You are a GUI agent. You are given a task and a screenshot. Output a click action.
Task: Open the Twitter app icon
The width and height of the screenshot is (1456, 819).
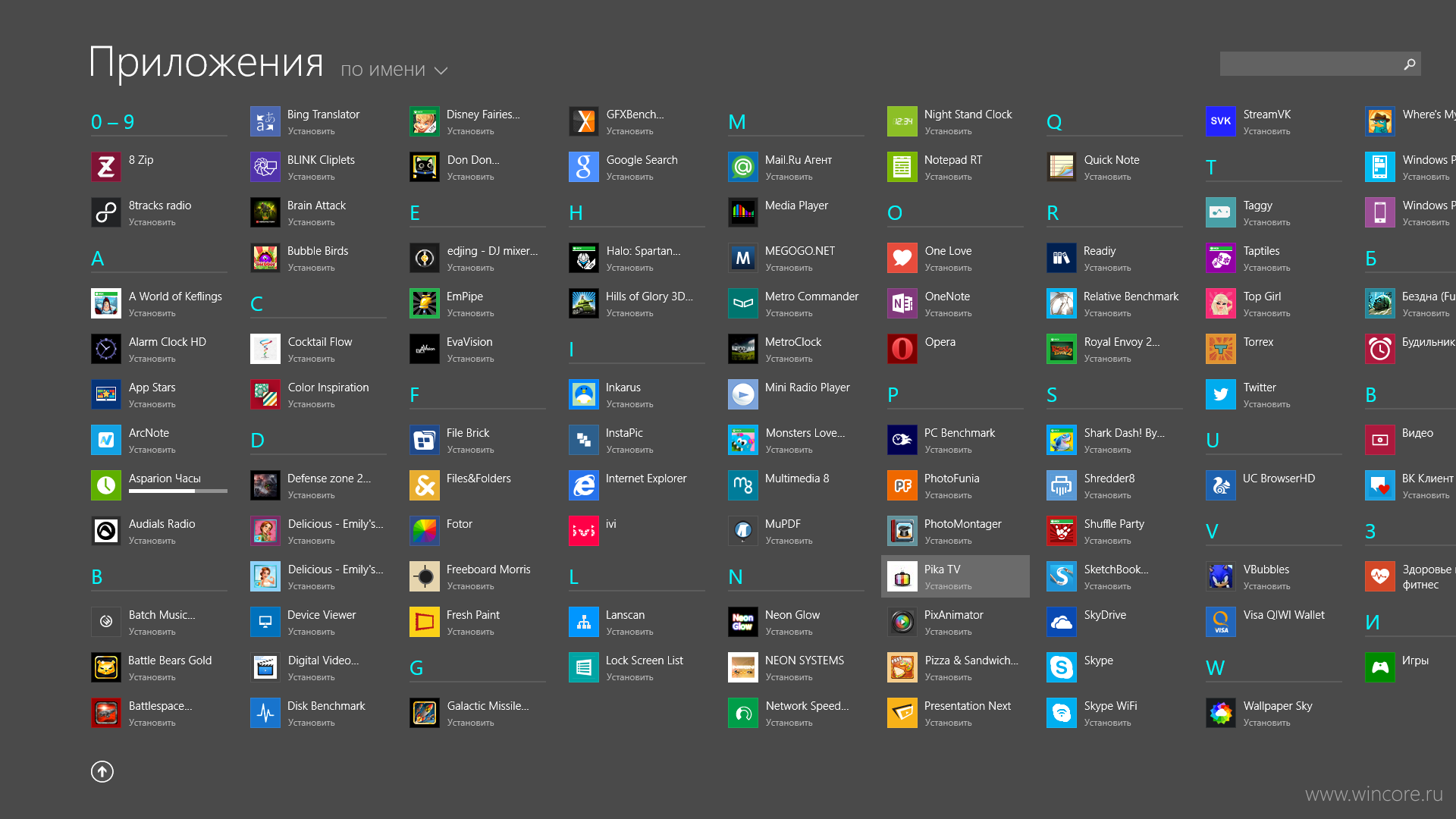click(1220, 391)
